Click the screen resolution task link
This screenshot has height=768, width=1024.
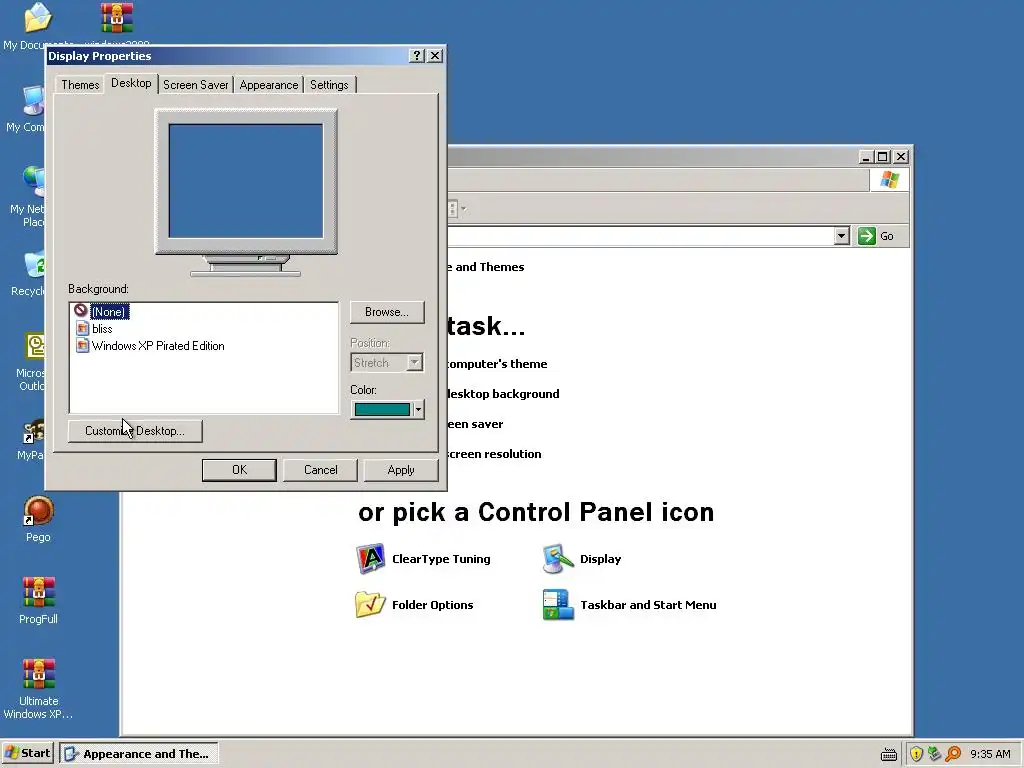pos(494,454)
